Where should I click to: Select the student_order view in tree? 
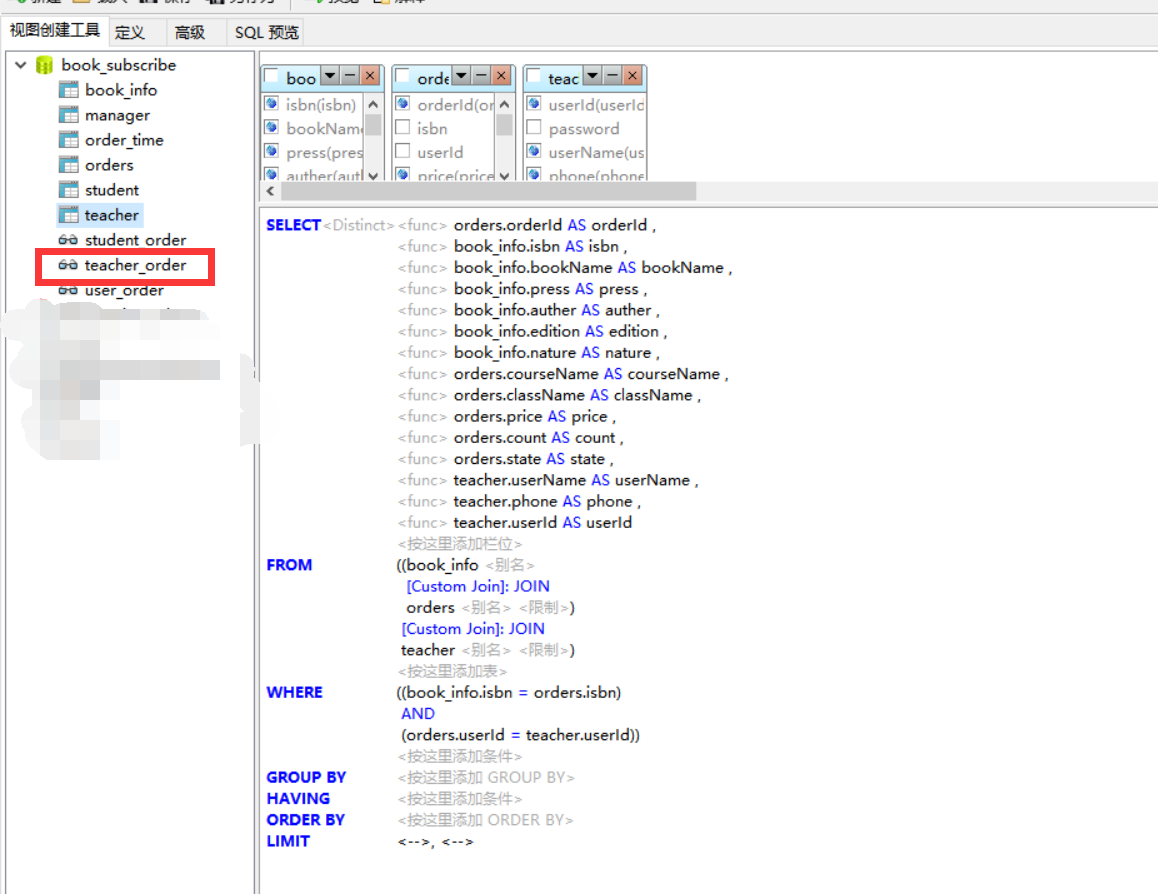click(x=135, y=240)
